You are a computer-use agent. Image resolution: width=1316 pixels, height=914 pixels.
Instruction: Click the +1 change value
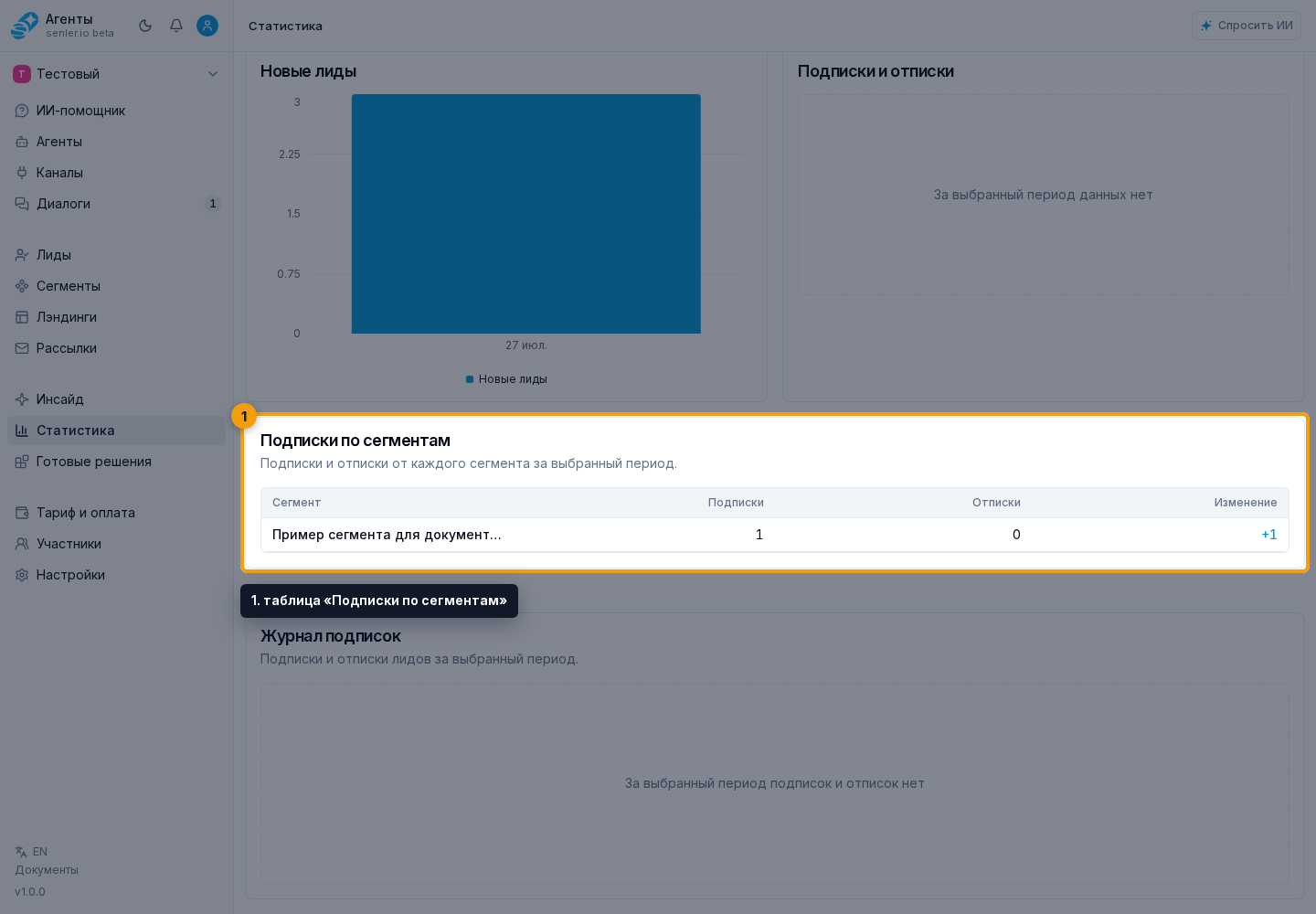coord(1269,535)
